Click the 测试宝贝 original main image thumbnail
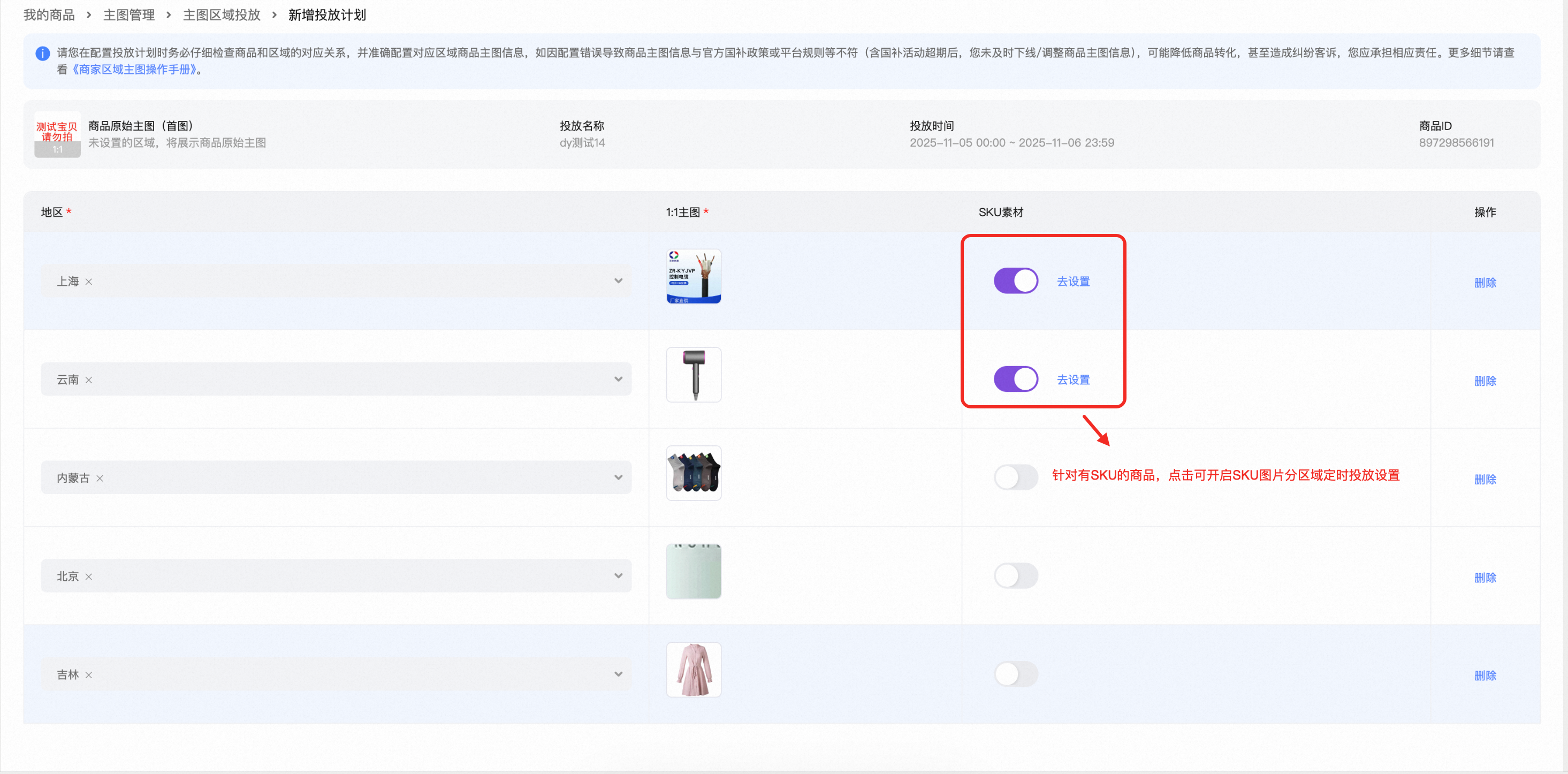The image size is (1568, 774). coord(57,134)
